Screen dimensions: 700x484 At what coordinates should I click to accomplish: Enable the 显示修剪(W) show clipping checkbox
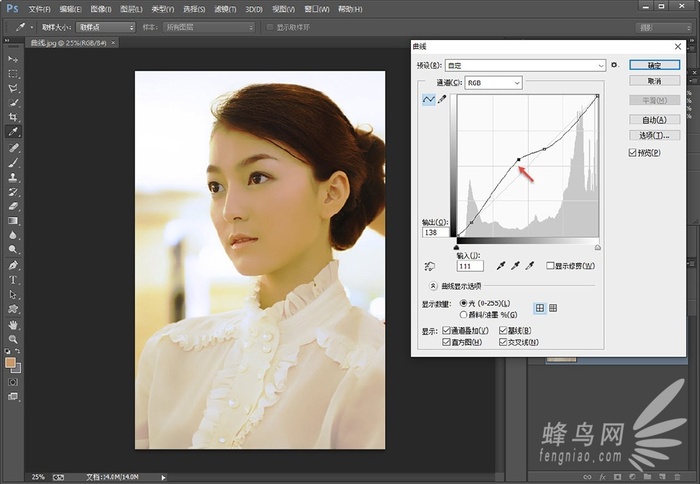coord(551,266)
